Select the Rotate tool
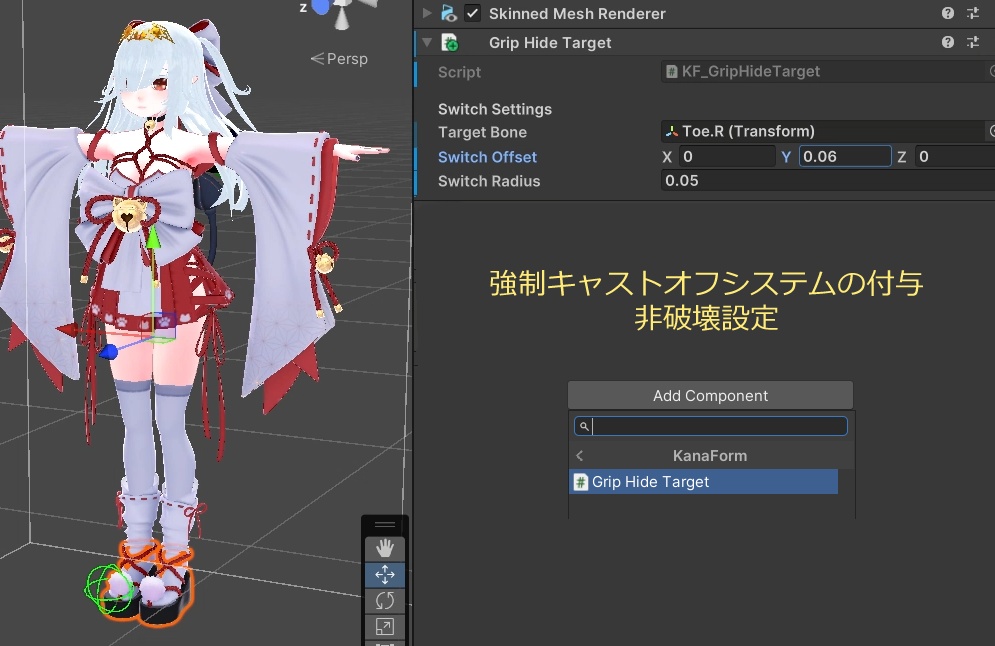The image size is (995, 646). click(x=385, y=600)
